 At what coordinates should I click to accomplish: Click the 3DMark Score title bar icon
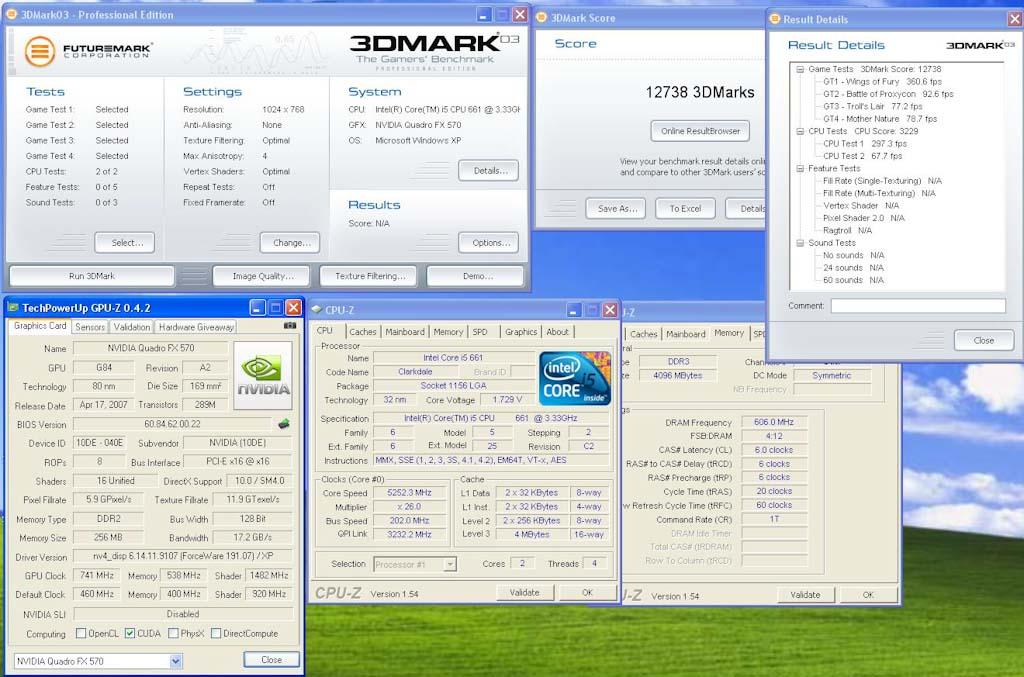[x=541, y=18]
